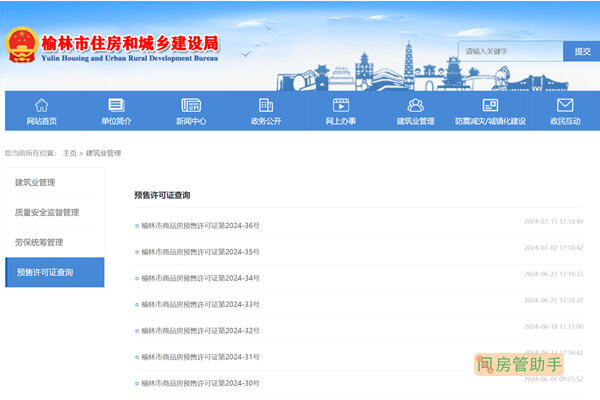
Task: Click the people icon above 建筑业管理
Action: coord(416,105)
